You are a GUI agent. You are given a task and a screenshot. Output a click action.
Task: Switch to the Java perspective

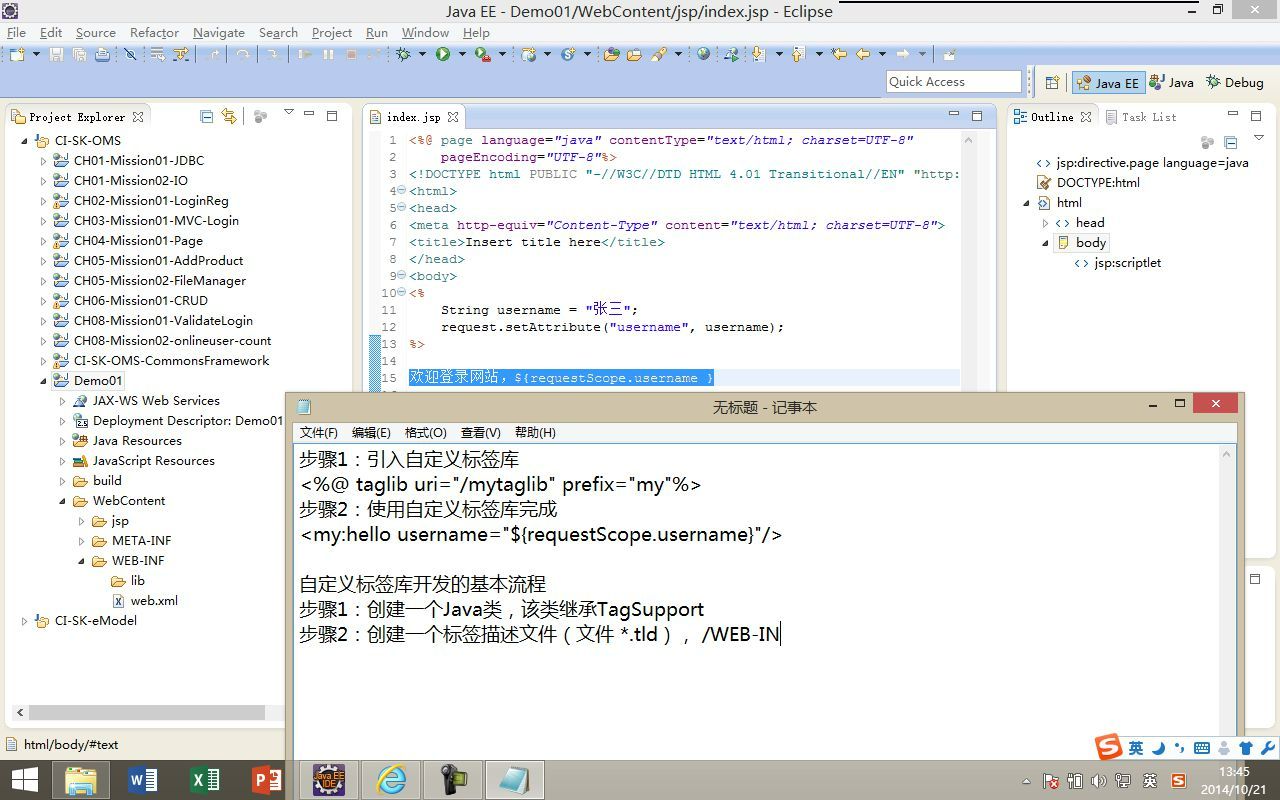(1171, 82)
